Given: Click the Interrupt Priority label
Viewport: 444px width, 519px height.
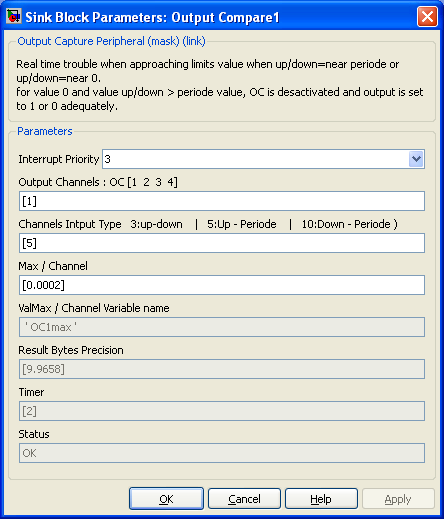Looking at the screenshot, I should 59,159.
